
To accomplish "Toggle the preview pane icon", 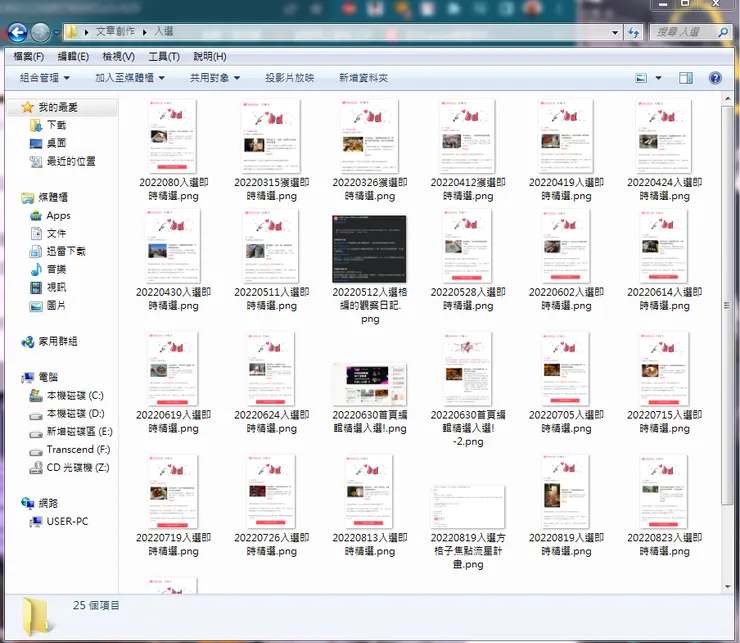I will click(686, 78).
